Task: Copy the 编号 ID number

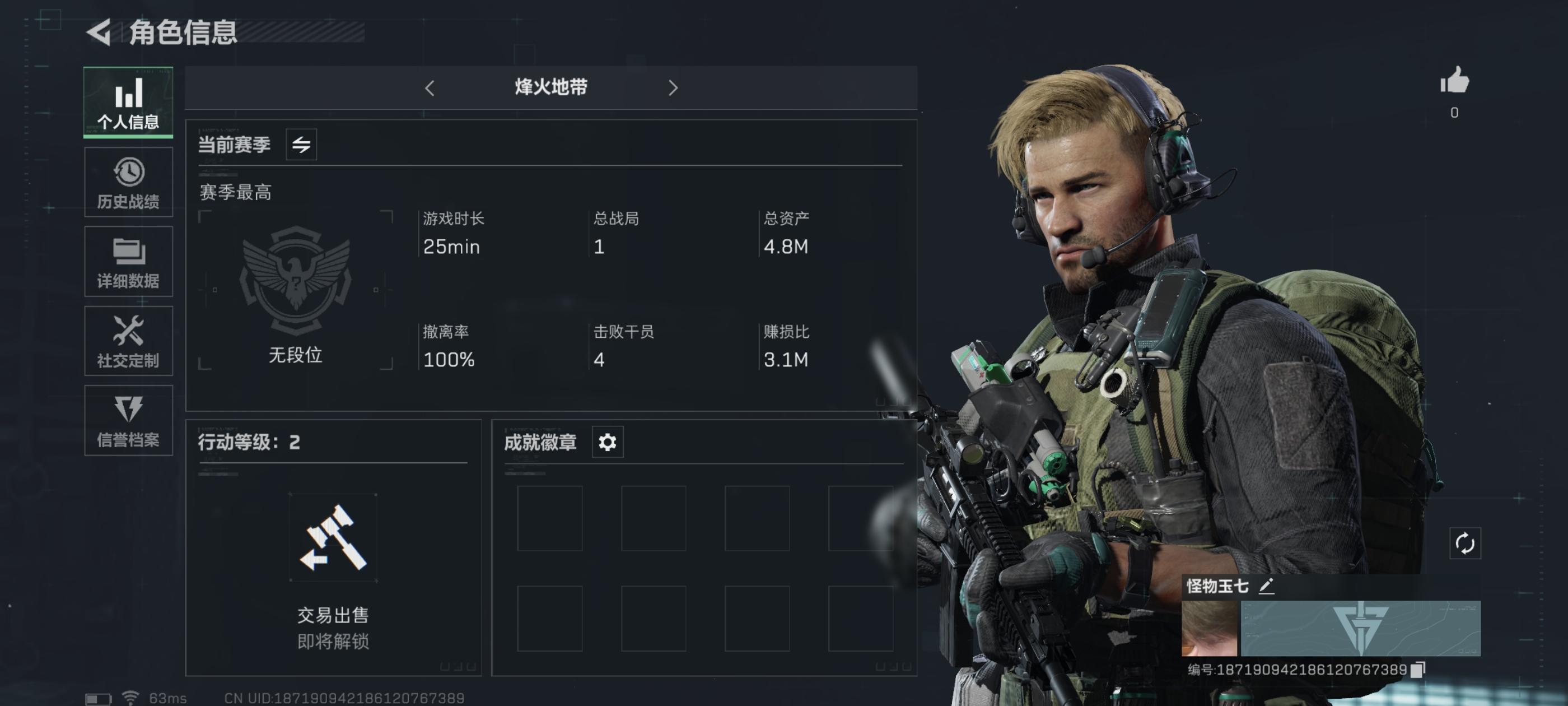Action: point(1418,670)
